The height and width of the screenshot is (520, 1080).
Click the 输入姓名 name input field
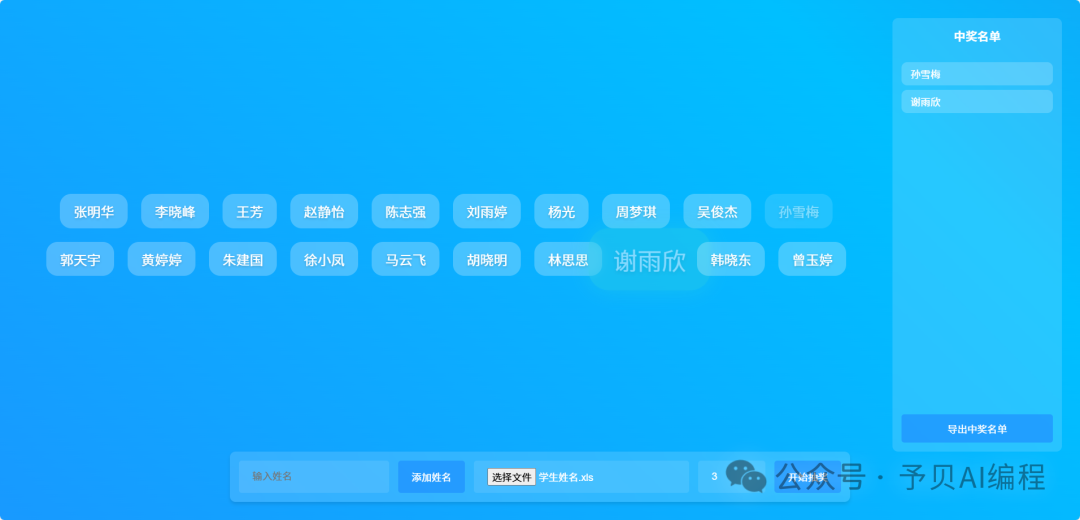[x=314, y=477]
